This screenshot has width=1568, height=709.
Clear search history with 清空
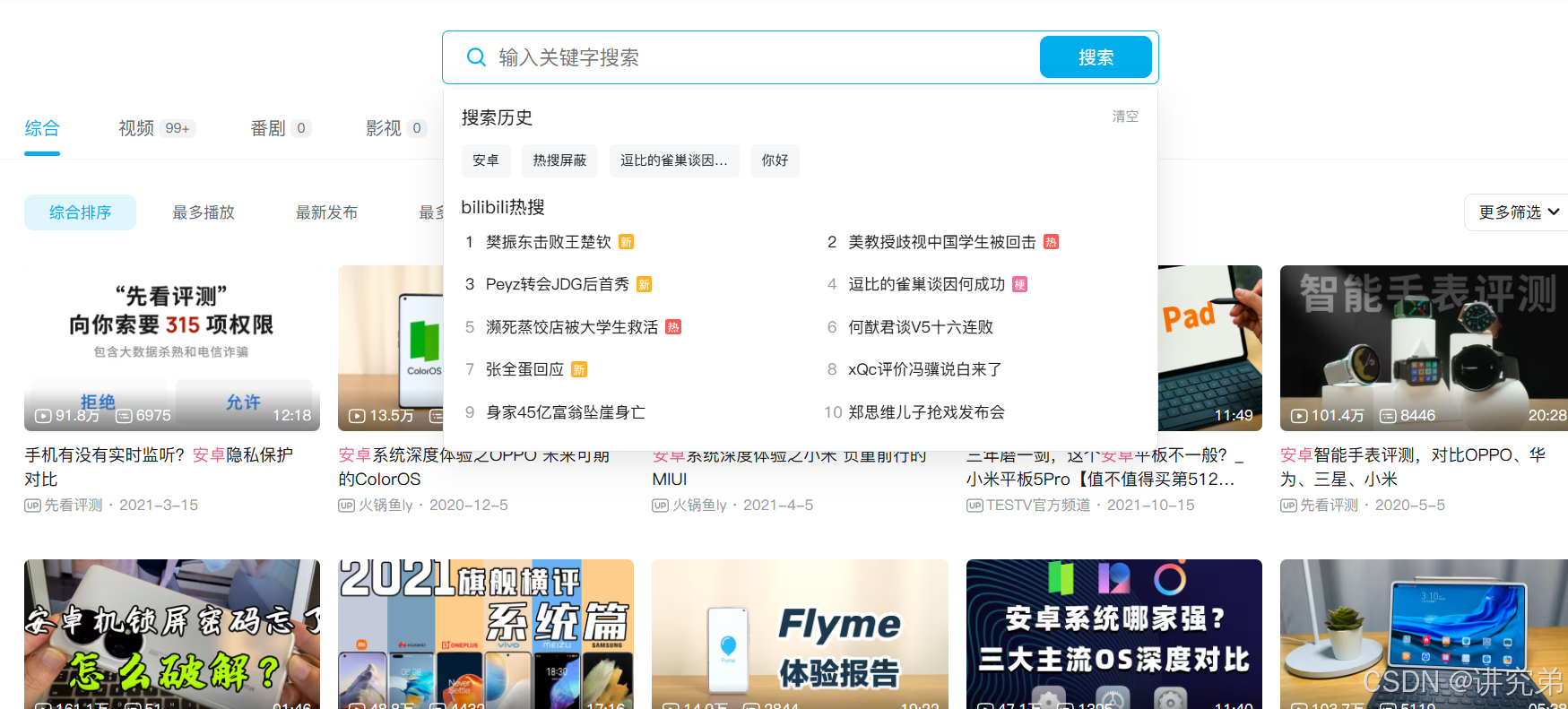pos(1125,117)
